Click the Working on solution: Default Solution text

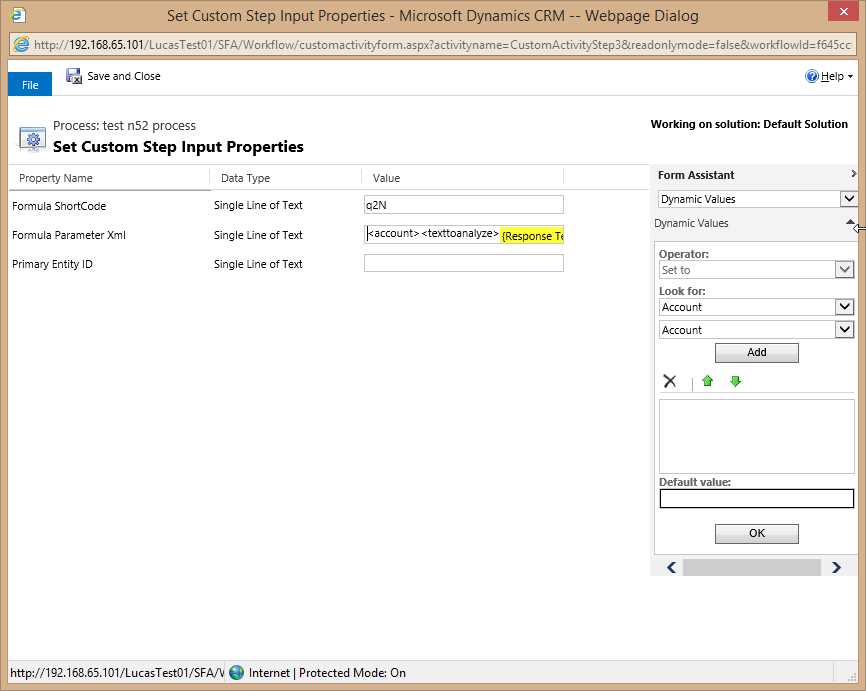[749, 124]
